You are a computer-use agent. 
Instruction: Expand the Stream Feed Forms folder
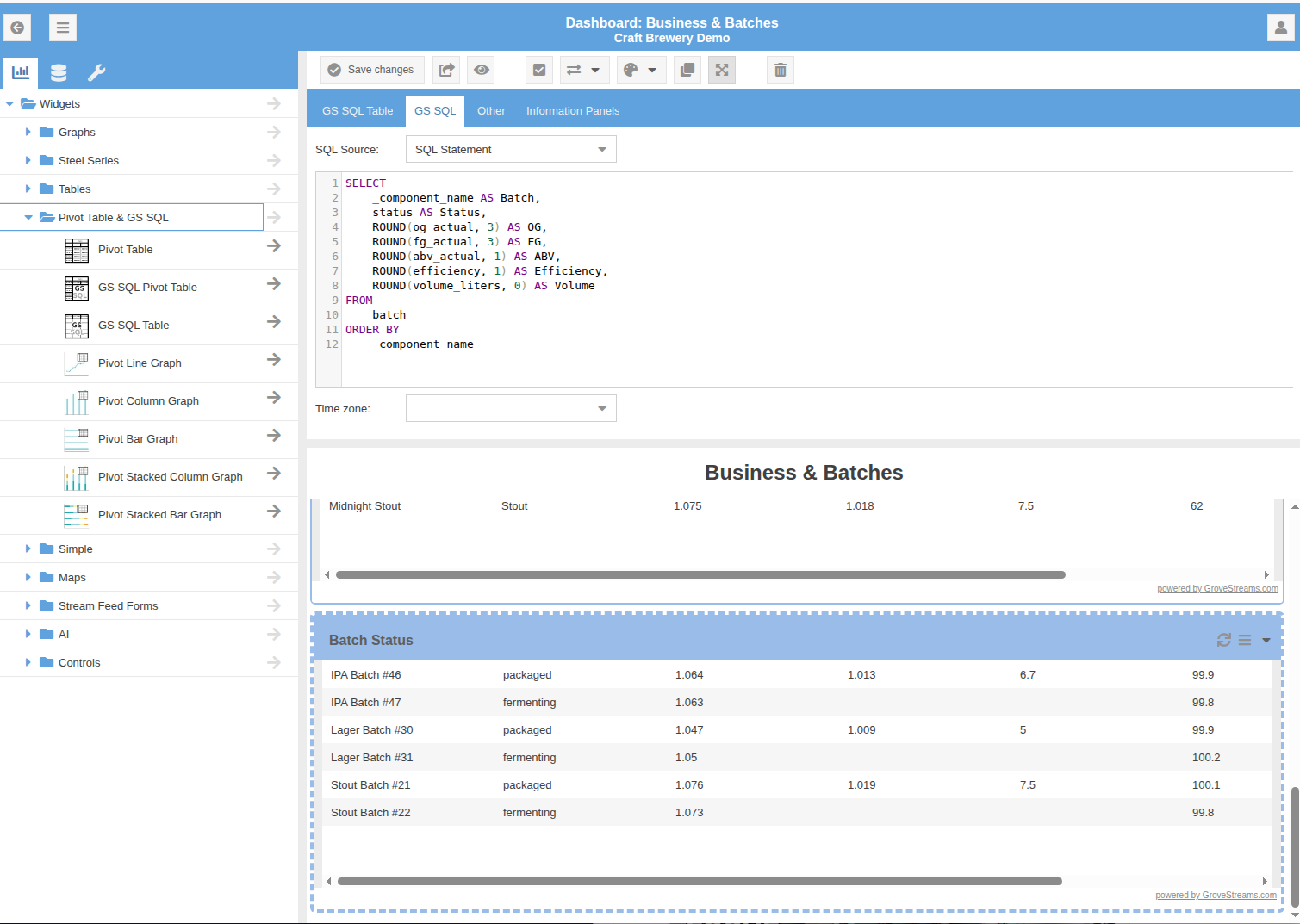pos(28,605)
